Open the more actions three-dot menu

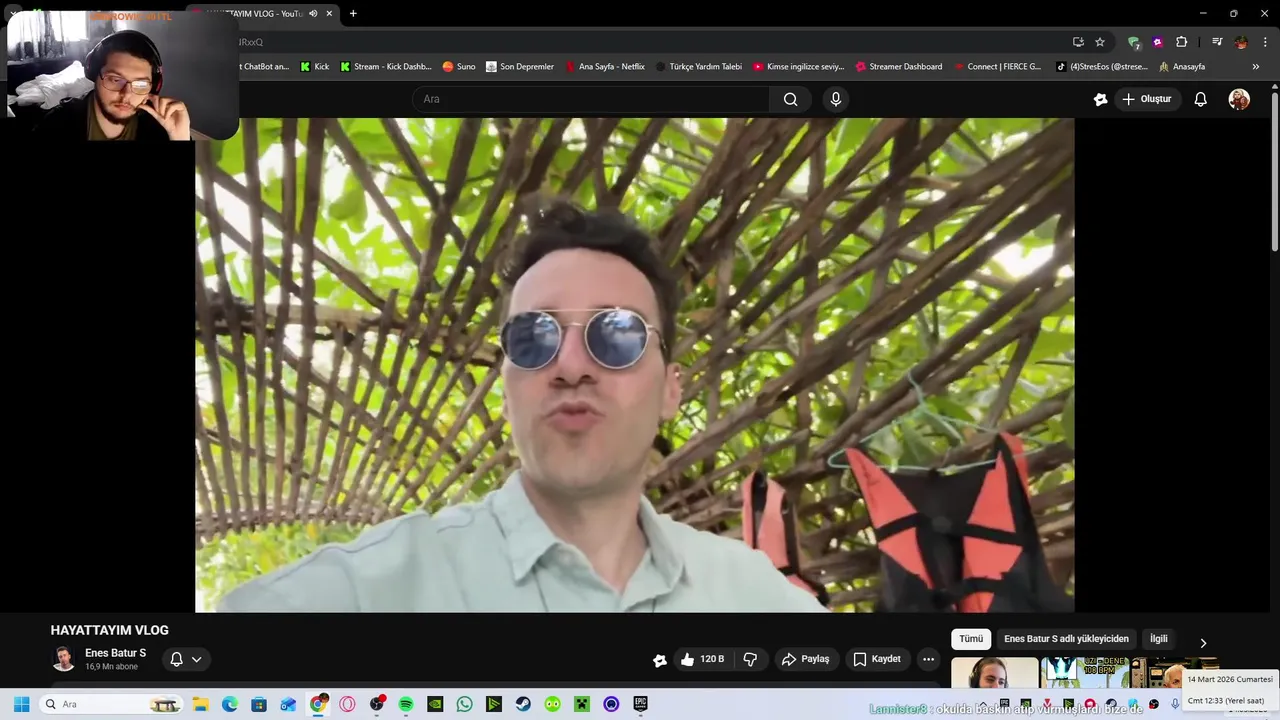[x=928, y=659]
